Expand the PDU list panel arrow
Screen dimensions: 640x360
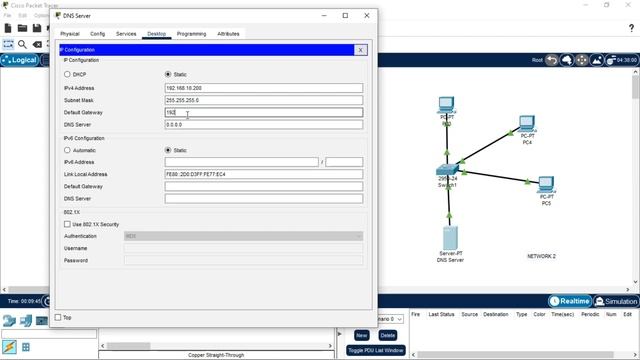click(x=339, y=334)
